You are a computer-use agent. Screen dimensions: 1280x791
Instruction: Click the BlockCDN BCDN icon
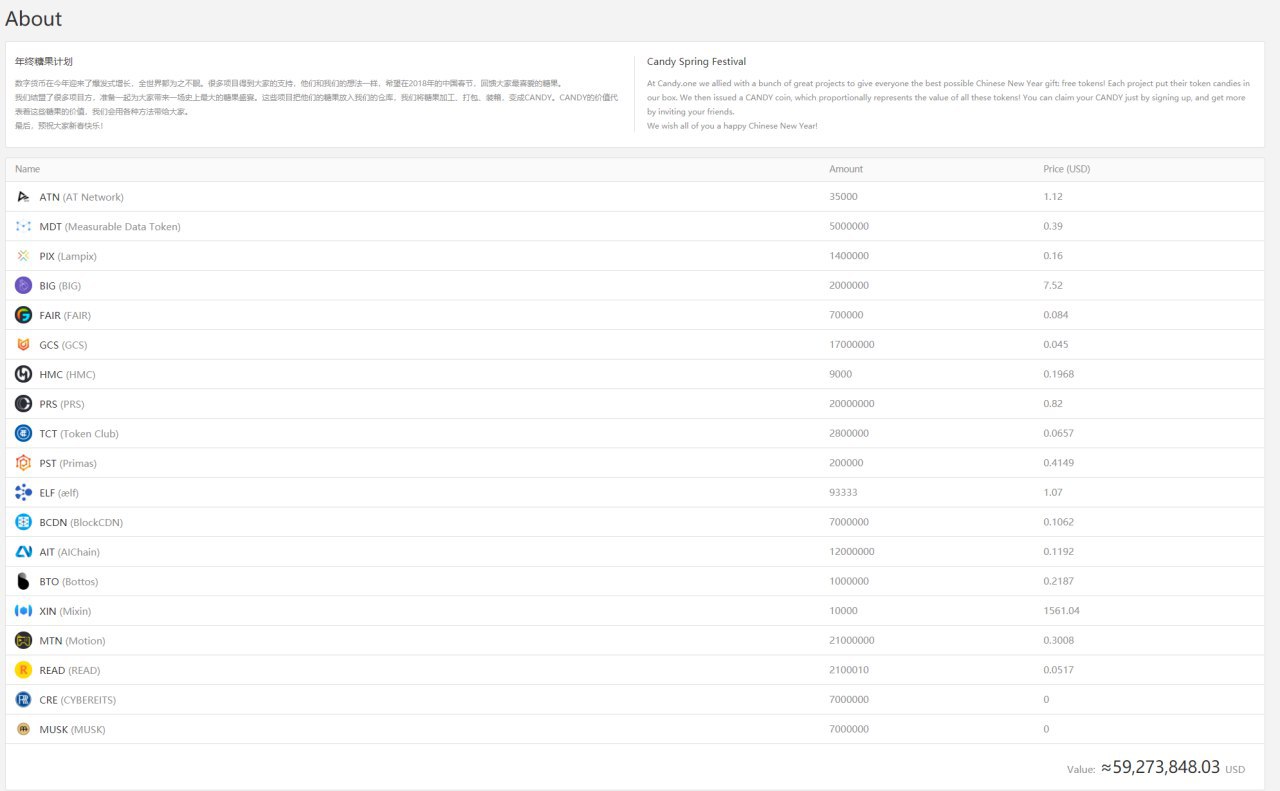point(23,522)
